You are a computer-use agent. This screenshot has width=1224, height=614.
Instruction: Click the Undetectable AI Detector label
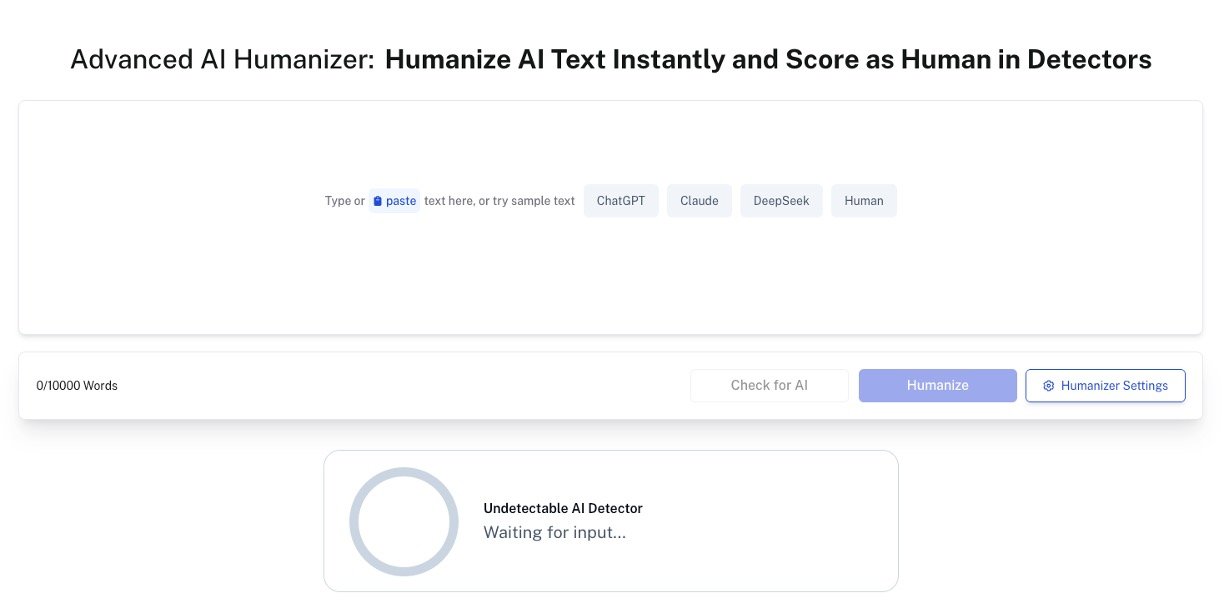[563, 508]
